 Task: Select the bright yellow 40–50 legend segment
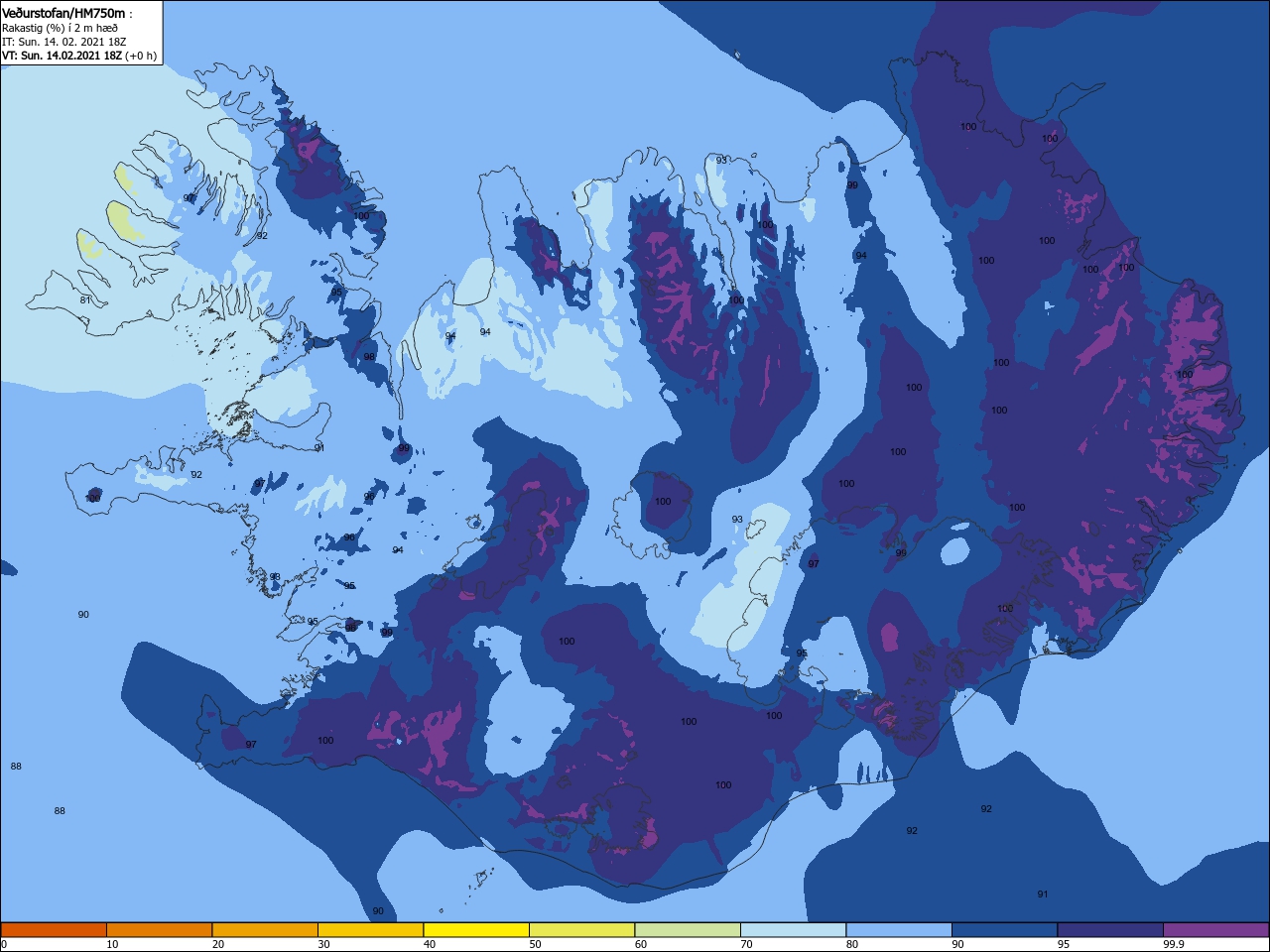476,930
